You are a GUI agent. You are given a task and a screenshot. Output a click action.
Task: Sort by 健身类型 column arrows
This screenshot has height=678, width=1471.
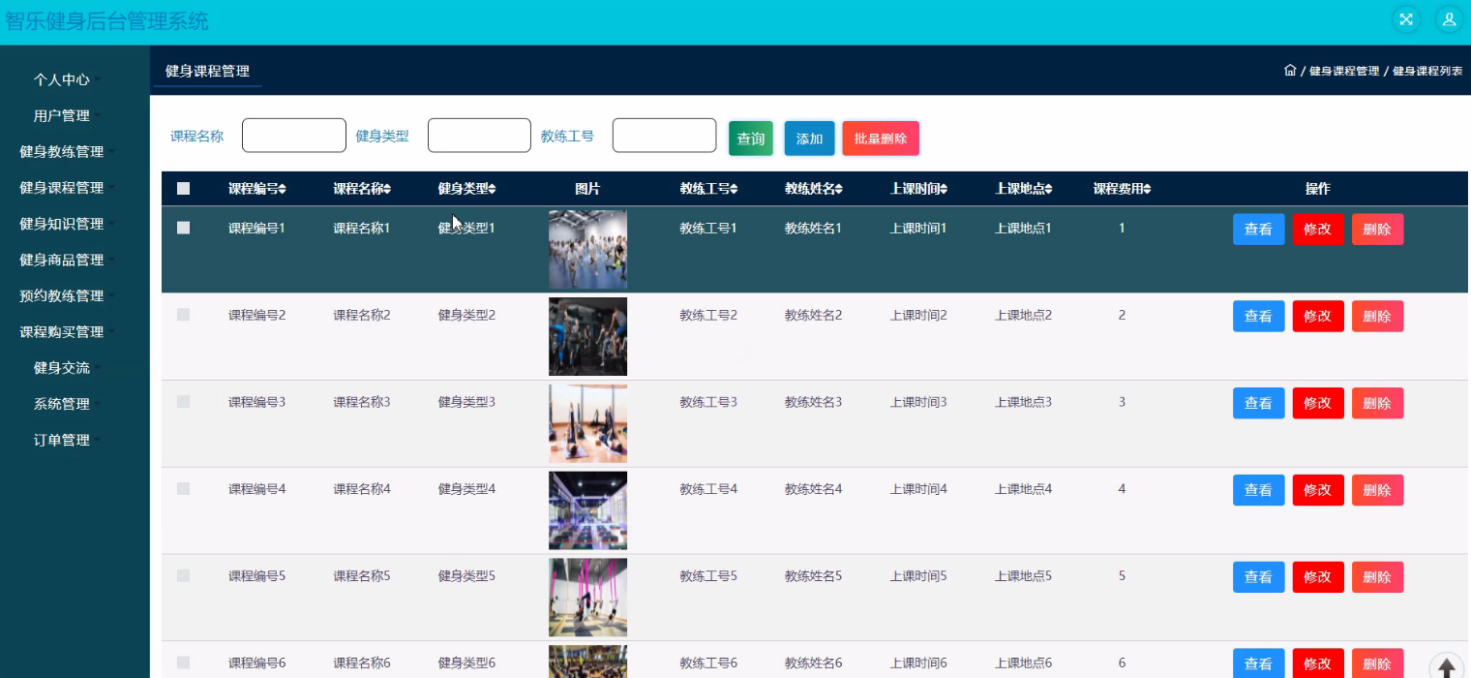click(492, 189)
